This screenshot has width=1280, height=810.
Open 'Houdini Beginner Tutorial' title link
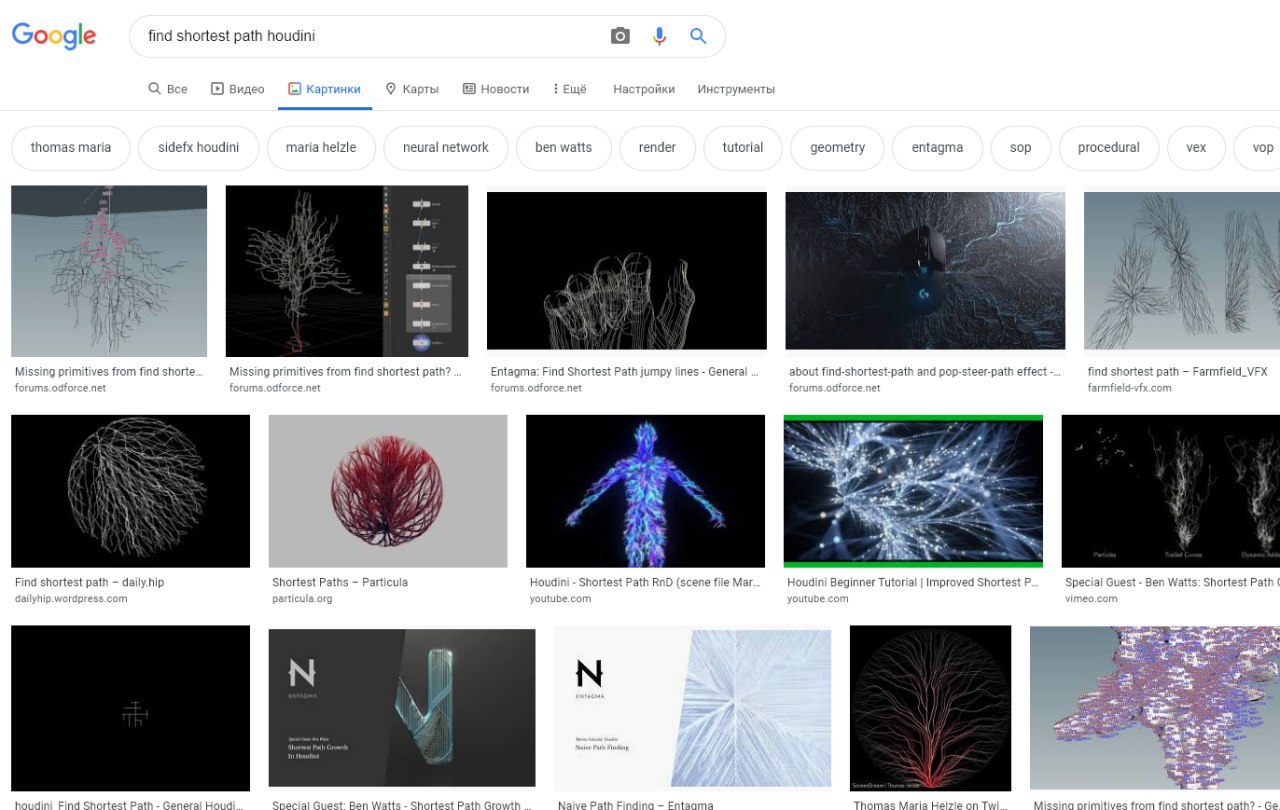point(913,582)
